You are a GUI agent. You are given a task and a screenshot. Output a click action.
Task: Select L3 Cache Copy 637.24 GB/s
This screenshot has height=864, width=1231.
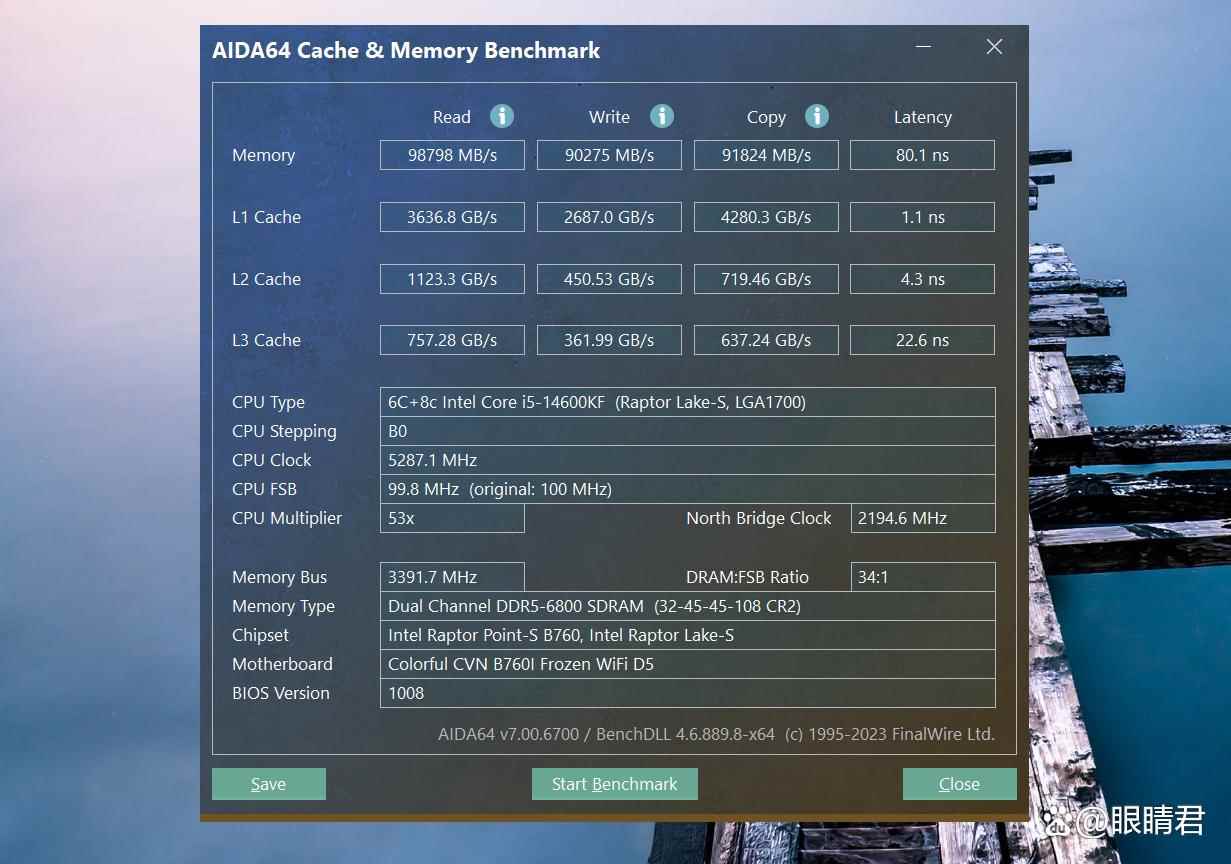tap(766, 340)
